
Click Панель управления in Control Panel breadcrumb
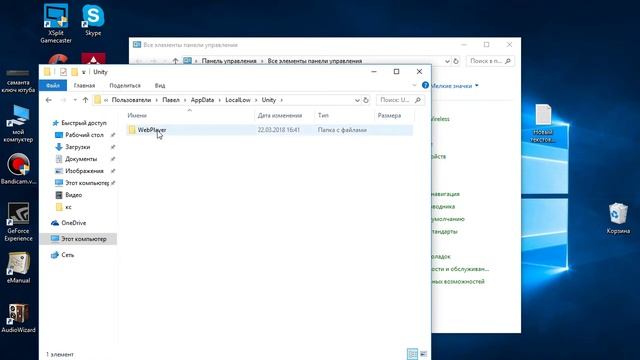229,61
